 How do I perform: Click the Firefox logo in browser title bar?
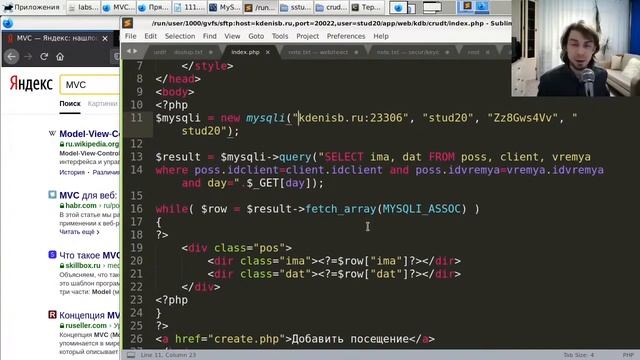coord(8,23)
